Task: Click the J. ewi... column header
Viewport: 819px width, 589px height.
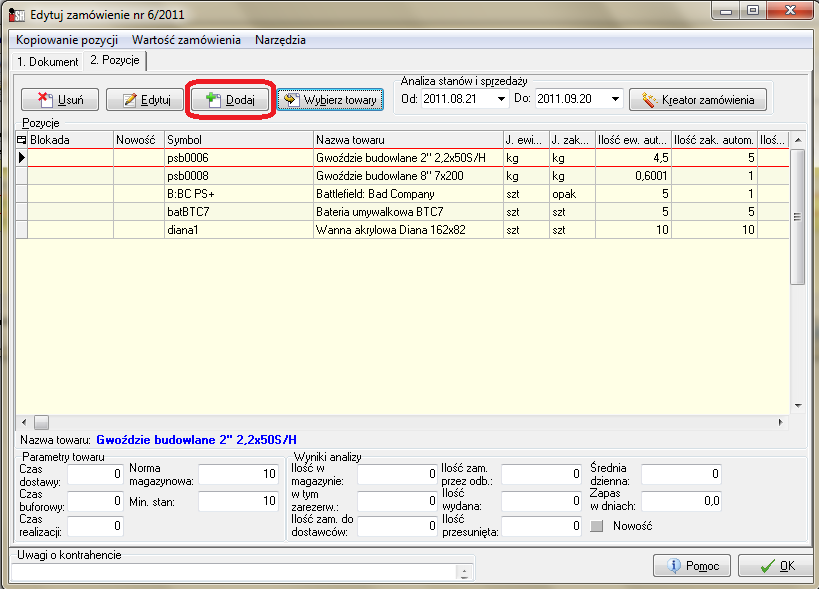Action: [x=526, y=139]
